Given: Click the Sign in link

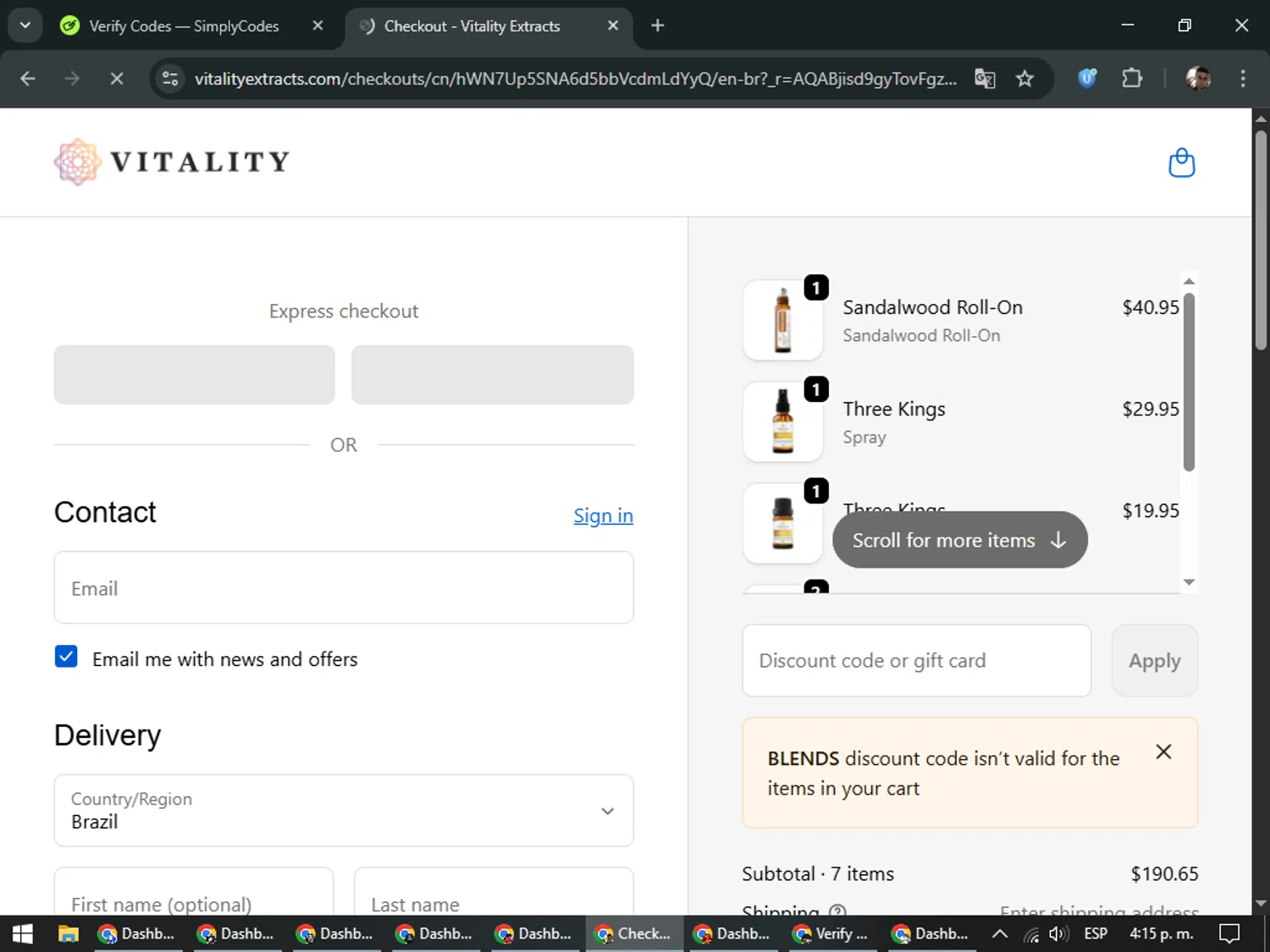Looking at the screenshot, I should tap(603, 515).
